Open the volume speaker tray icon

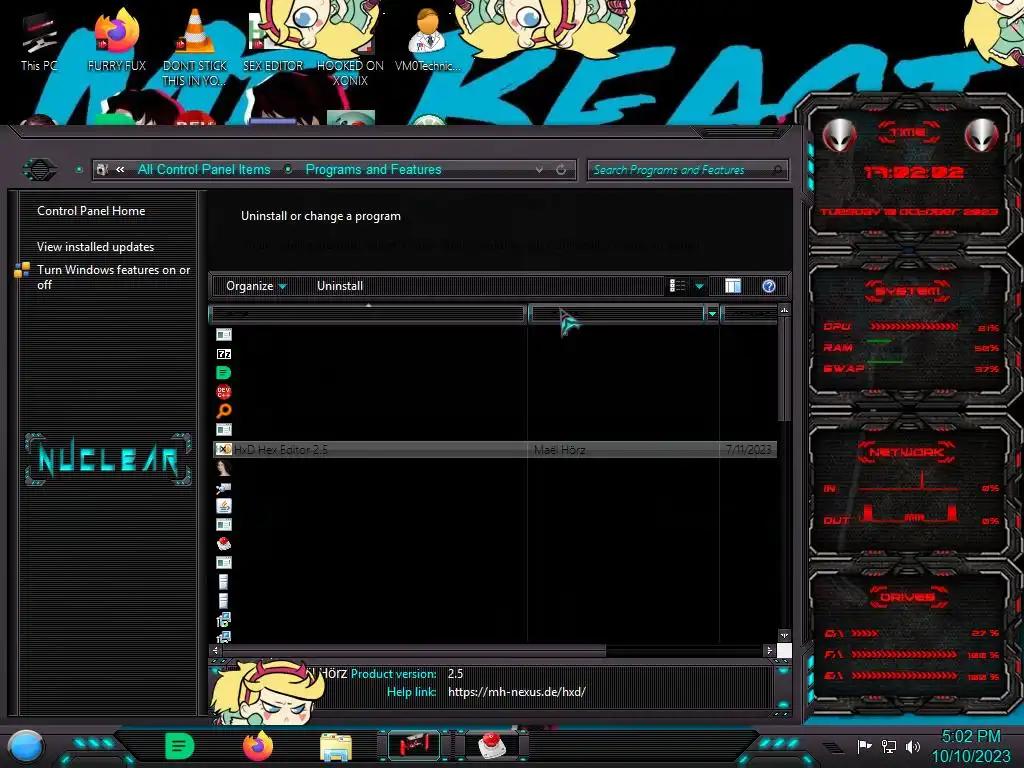(x=913, y=746)
